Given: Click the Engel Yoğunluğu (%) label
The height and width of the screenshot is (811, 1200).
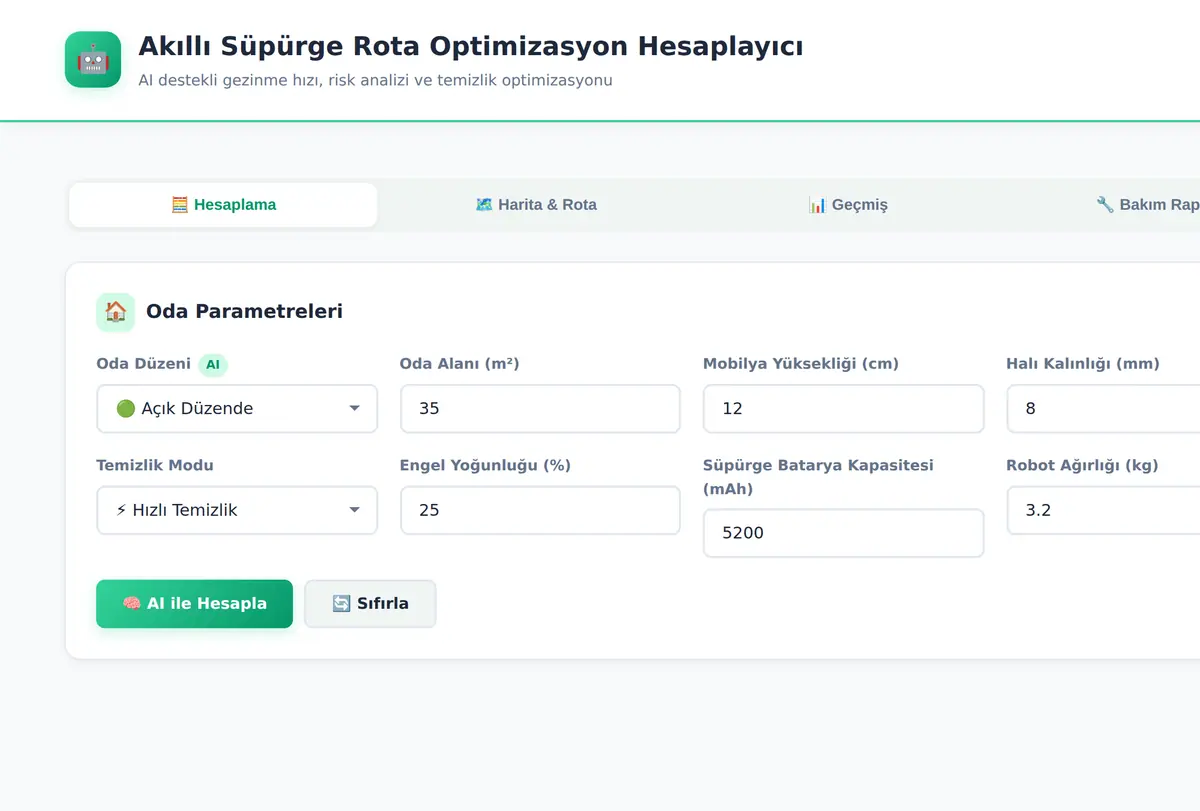Looking at the screenshot, I should coord(485,465).
